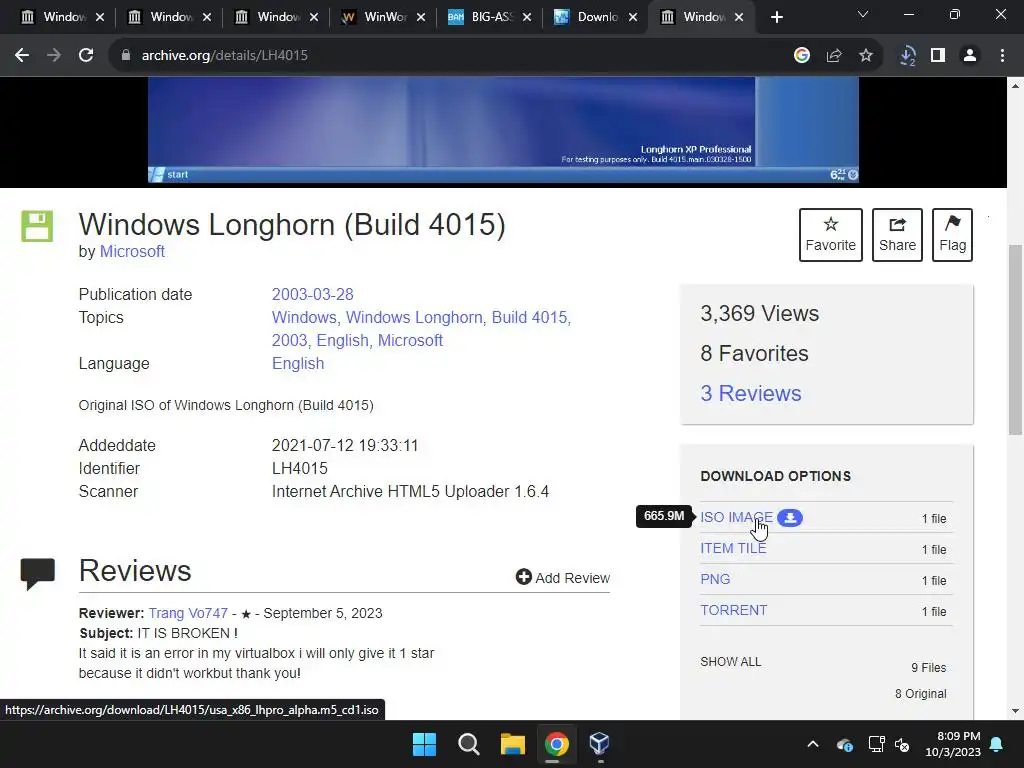1024x768 pixels.
Task: Reload the archive.org page
Action: (86, 56)
